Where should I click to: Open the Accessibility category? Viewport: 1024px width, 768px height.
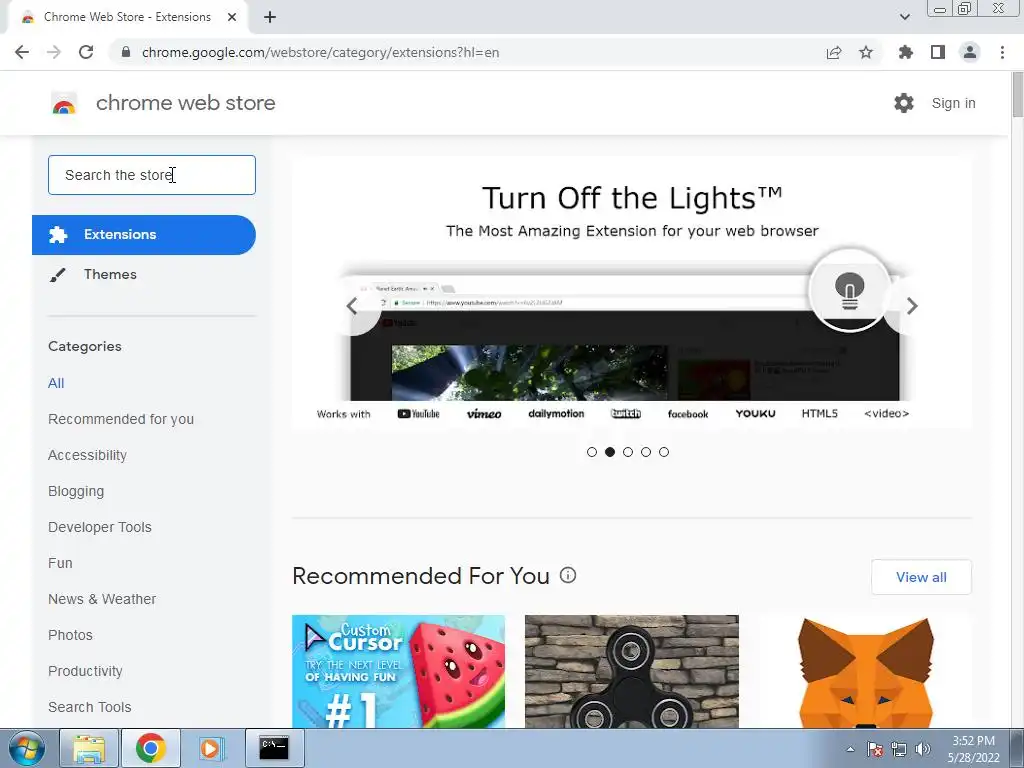[88, 455]
